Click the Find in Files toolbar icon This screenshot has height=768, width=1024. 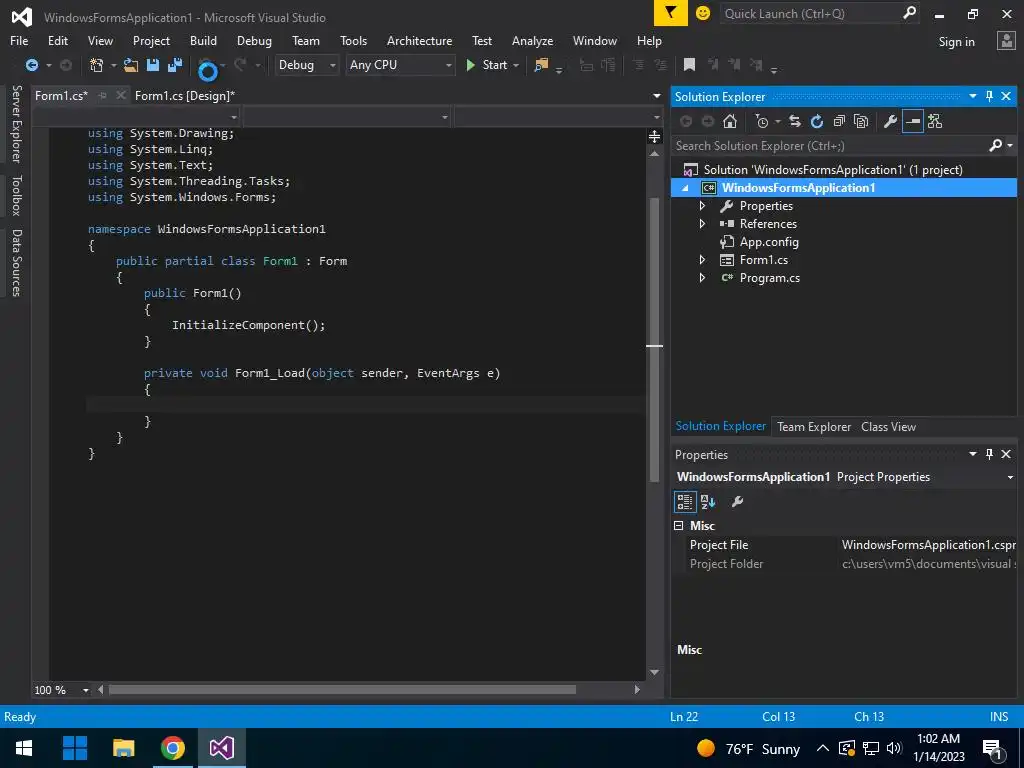[541, 65]
